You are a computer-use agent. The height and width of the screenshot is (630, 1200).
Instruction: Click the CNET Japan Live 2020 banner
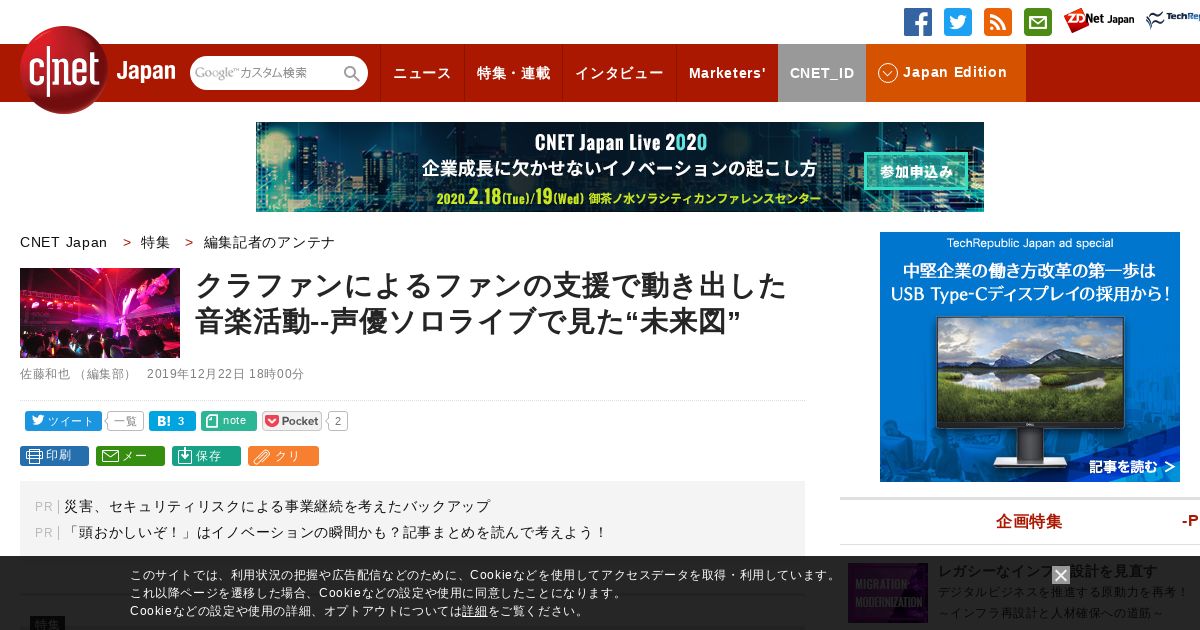tap(620, 167)
